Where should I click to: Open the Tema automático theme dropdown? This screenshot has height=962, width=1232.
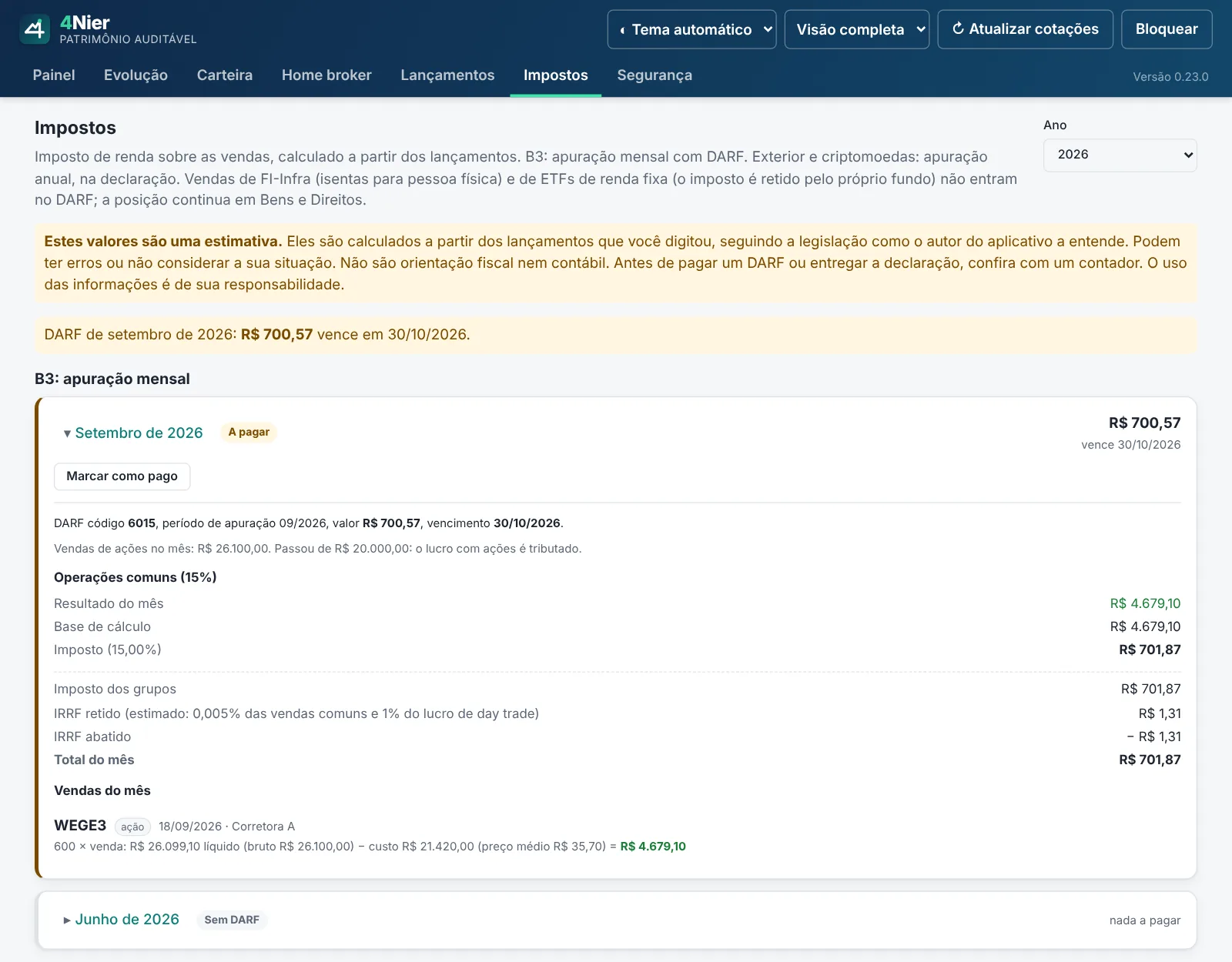coord(691,29)
